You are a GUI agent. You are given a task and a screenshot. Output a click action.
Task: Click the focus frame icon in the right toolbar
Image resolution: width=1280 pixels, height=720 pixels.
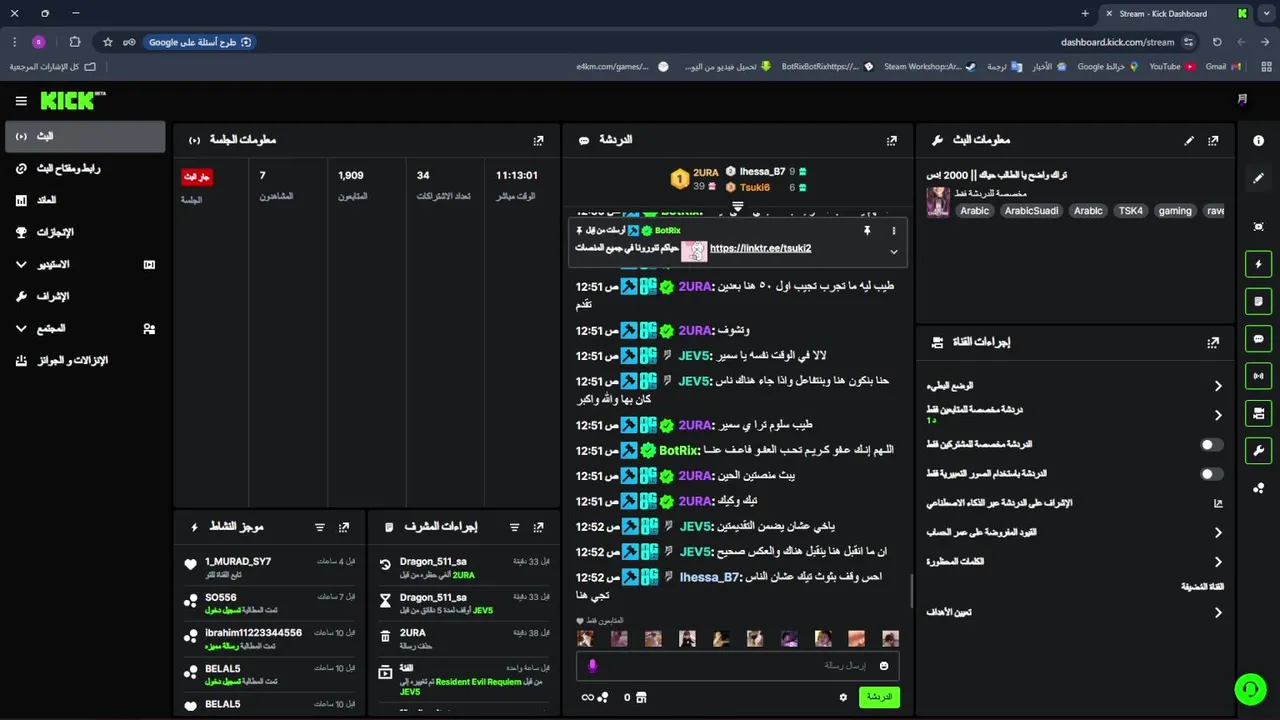tap(1258, 227)
